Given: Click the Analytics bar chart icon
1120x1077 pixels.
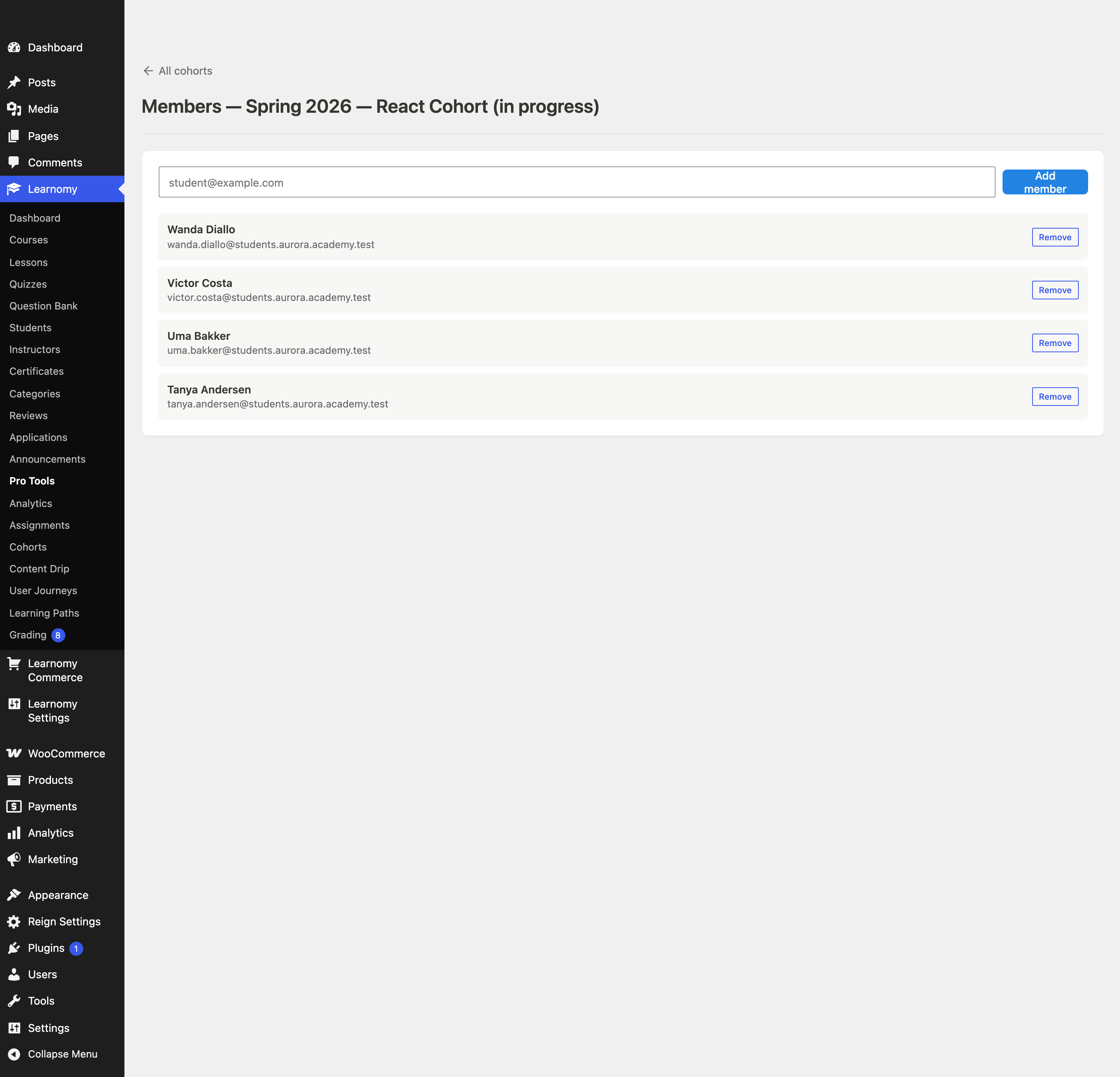Looking at the screenshot, I should pyautogui.click(x=14, y=832).
